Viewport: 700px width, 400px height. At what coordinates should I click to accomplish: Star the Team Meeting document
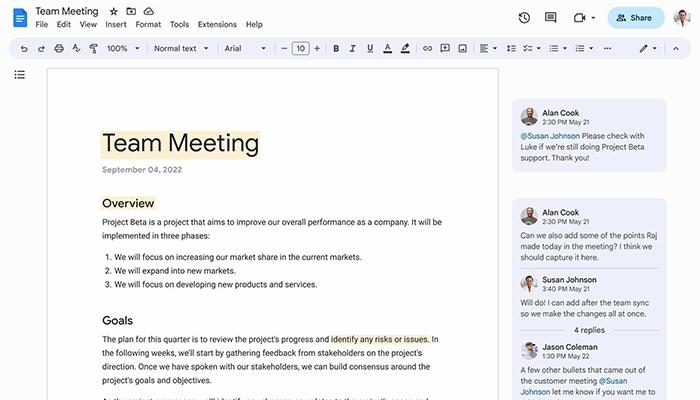point(113,12)
